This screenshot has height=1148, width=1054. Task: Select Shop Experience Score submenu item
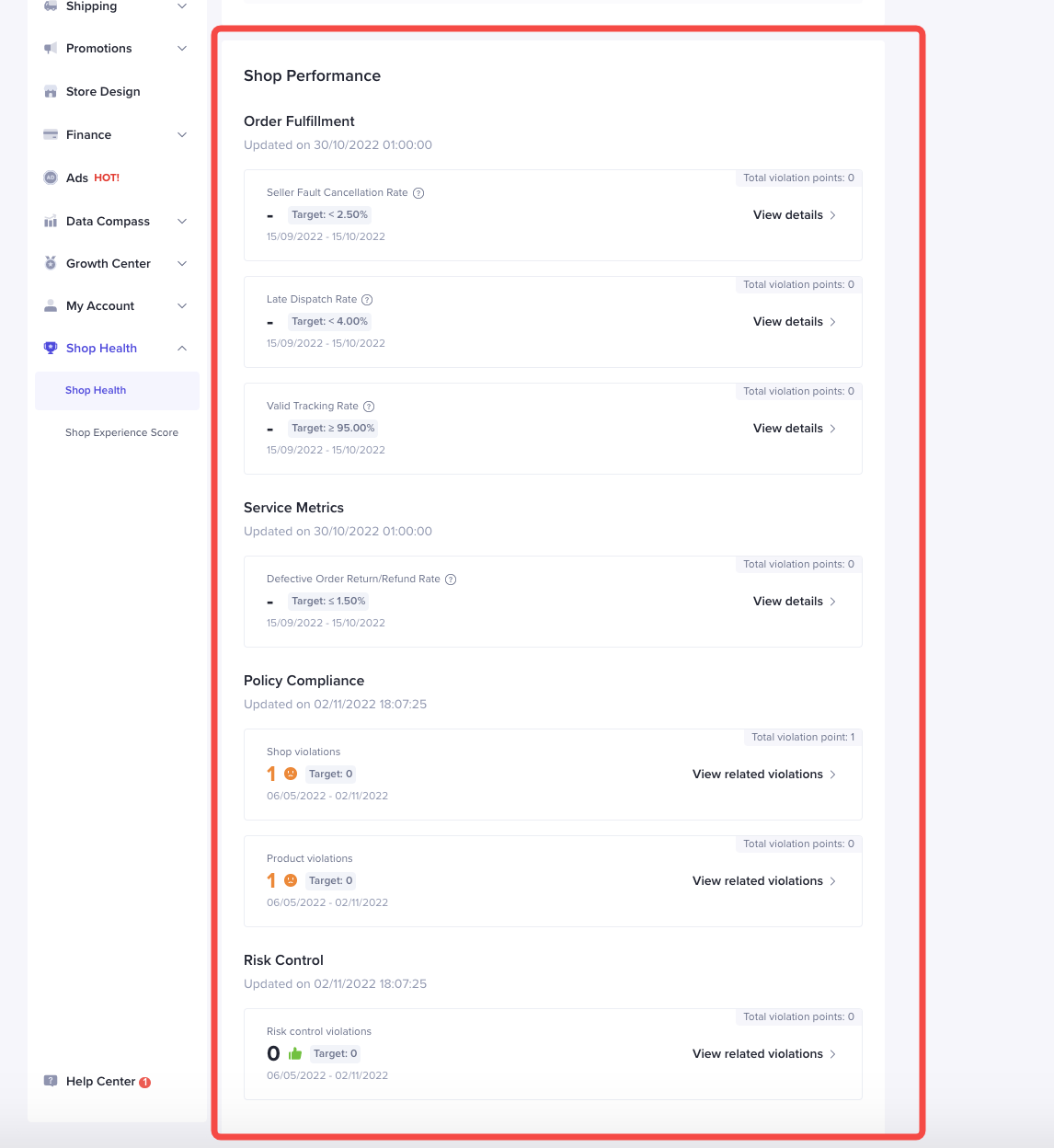[121, 432]
